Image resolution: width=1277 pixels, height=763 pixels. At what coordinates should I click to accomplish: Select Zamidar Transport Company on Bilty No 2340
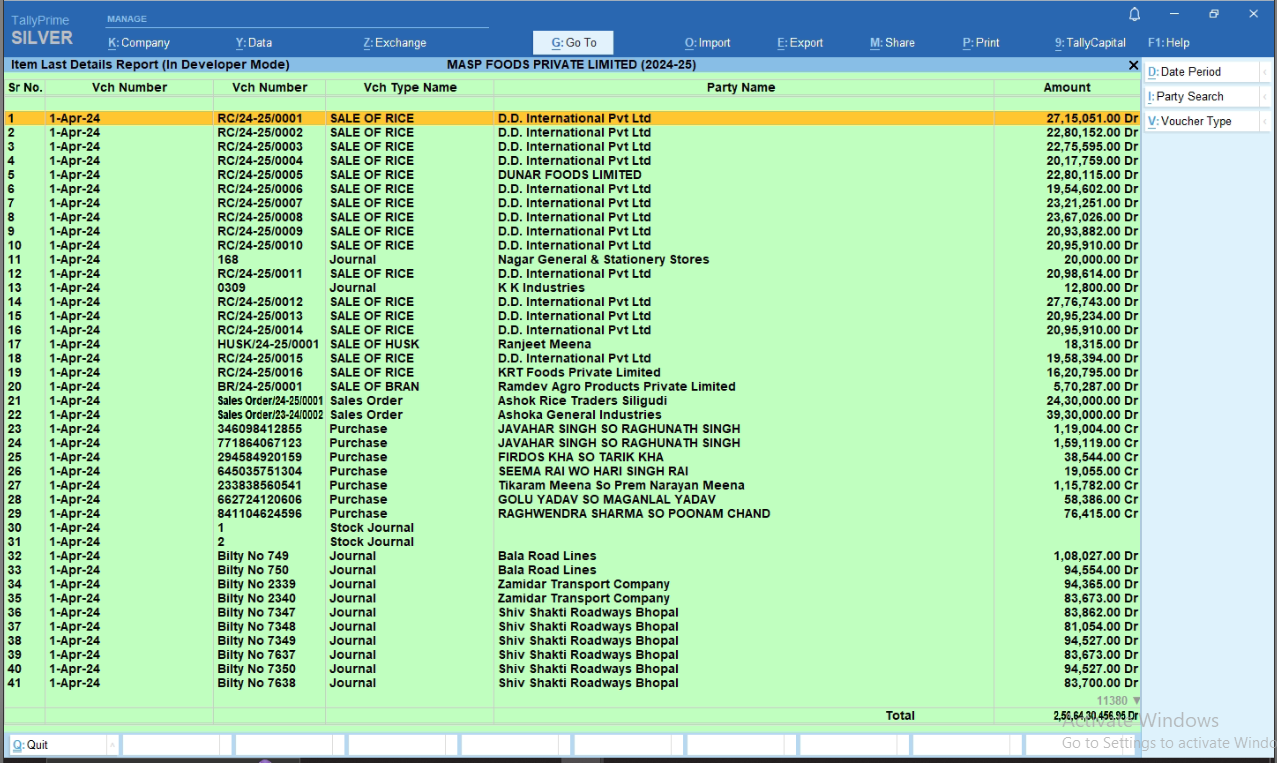tap(584, 598)
